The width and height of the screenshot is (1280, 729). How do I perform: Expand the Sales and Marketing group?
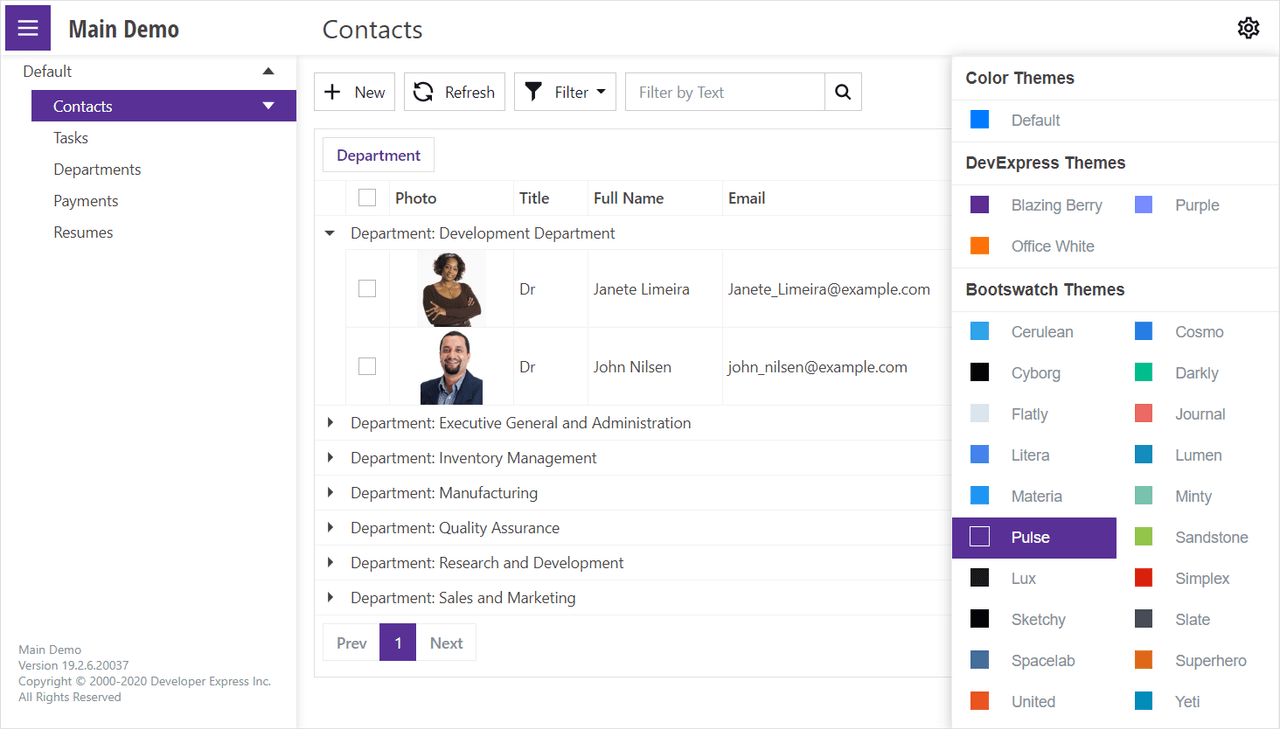[330, 598]
